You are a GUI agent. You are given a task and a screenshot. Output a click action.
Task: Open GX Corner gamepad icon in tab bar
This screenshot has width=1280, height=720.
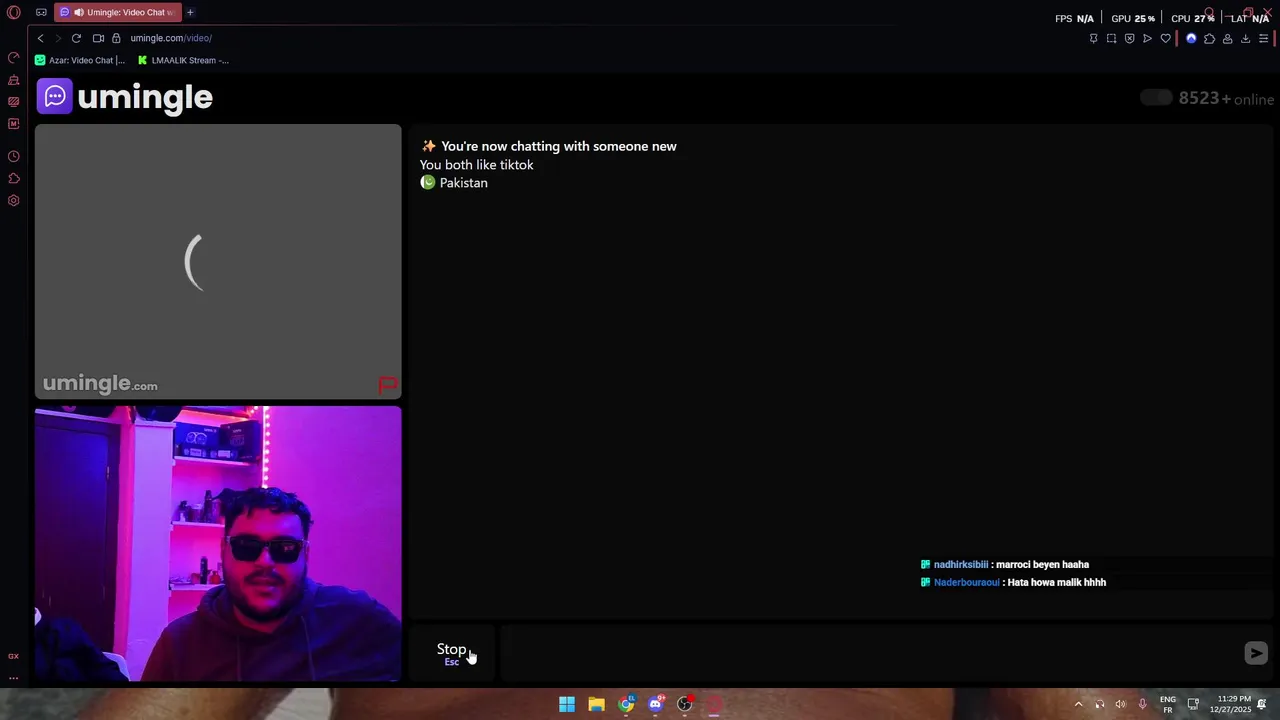(x=41, y=13)
